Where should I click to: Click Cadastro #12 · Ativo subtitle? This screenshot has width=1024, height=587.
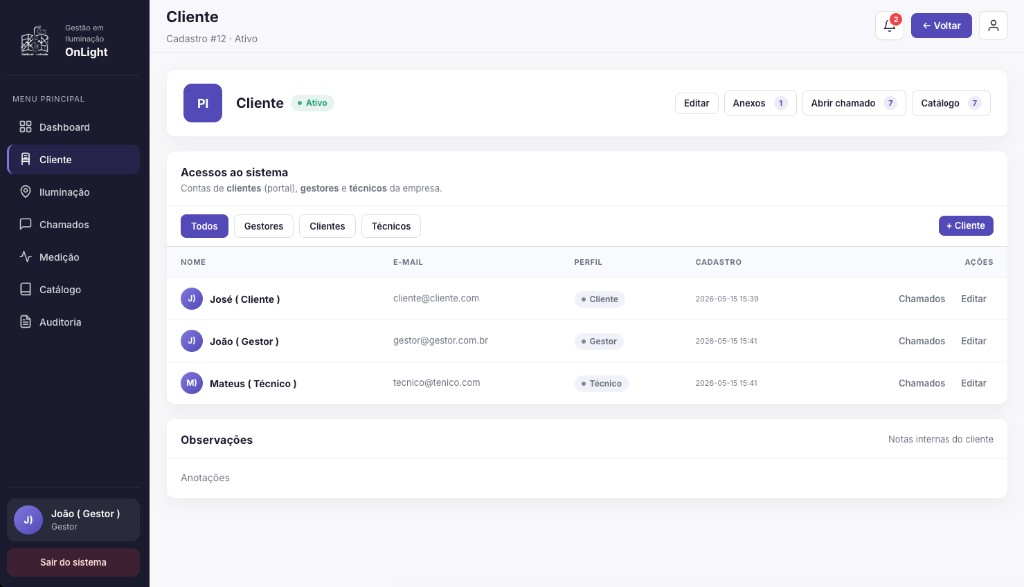point(212,39)
